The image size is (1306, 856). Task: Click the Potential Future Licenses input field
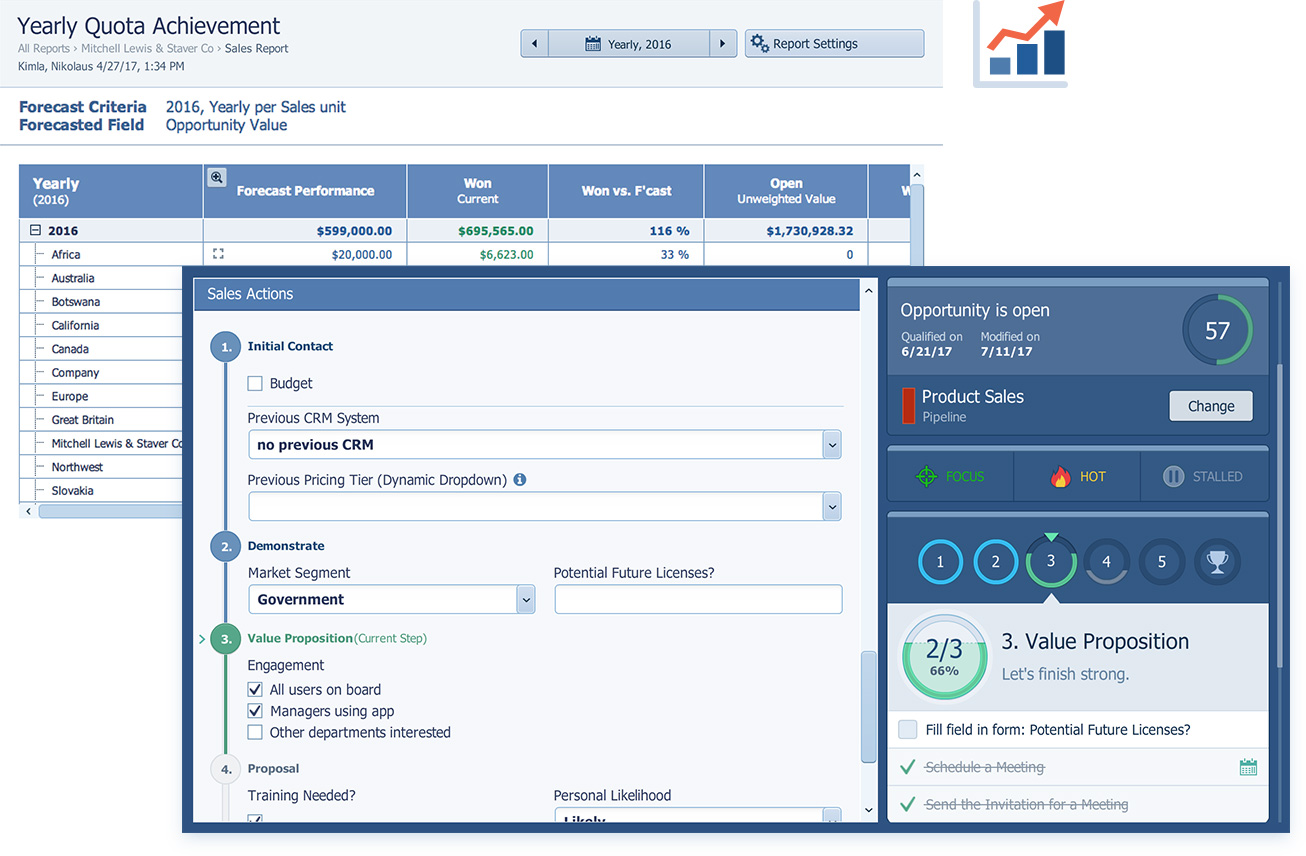(x=698, y=600)
